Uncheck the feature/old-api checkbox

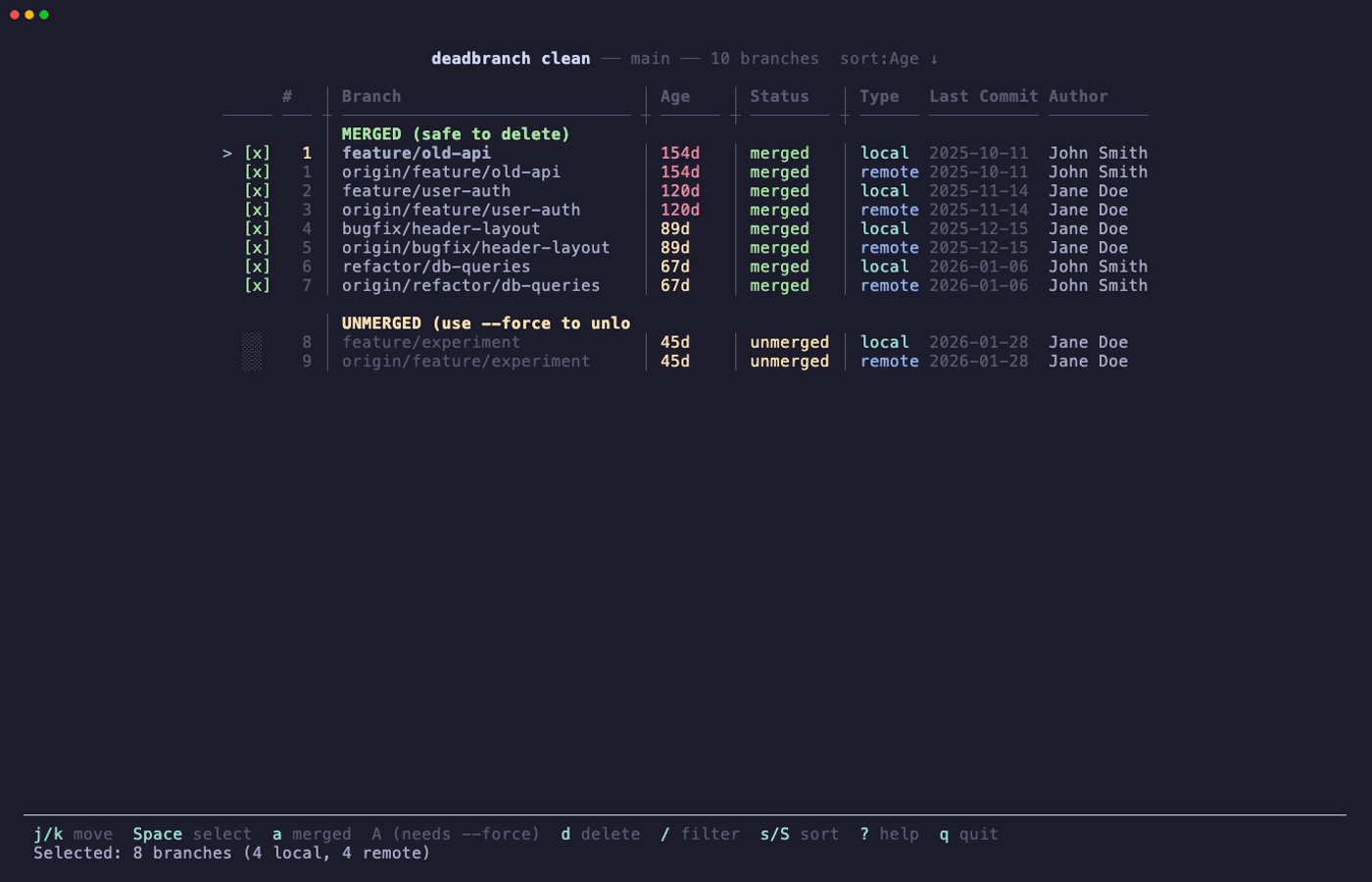pos(257,153)
